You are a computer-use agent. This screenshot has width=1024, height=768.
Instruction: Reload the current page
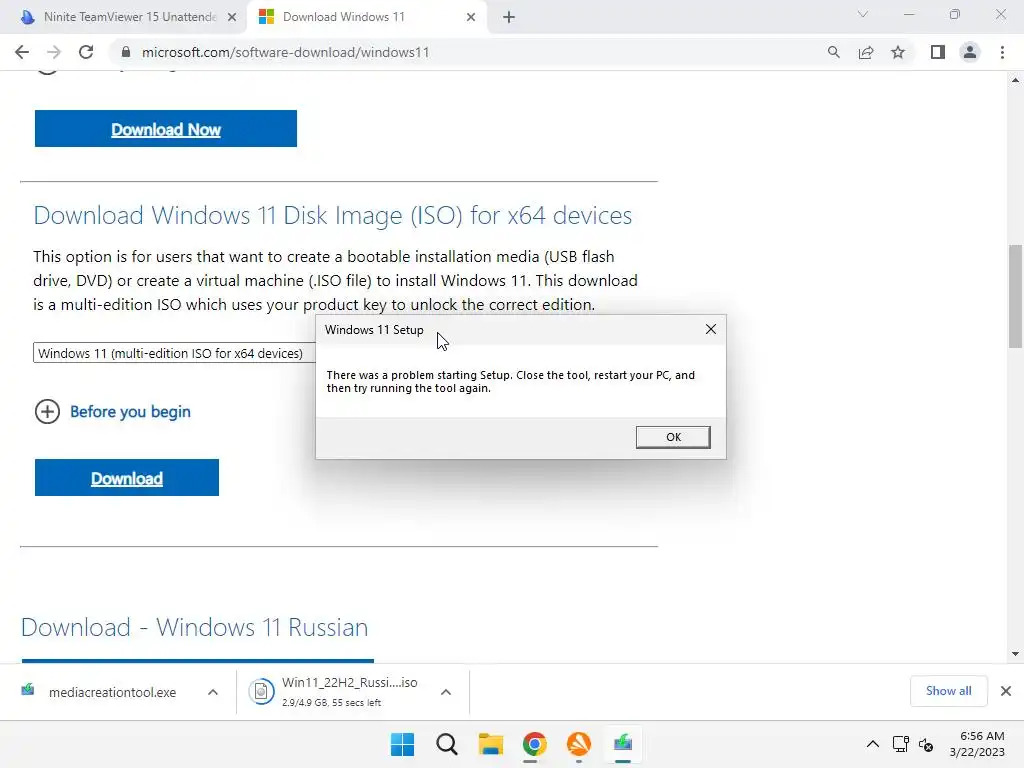pos(86,52)
